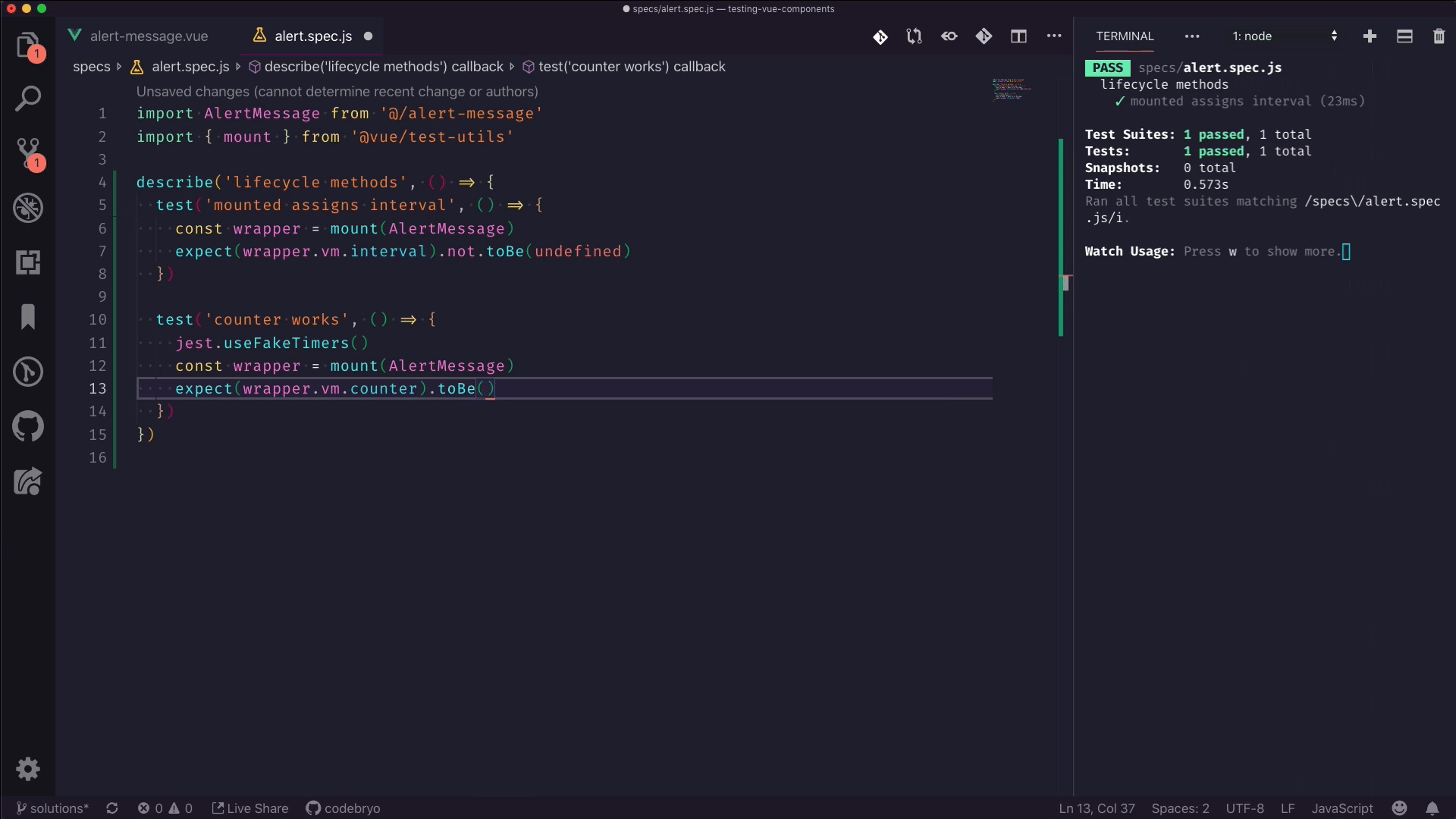
Task: Click the '@vue/test-utils' import path string
Action: click(432, 136)
